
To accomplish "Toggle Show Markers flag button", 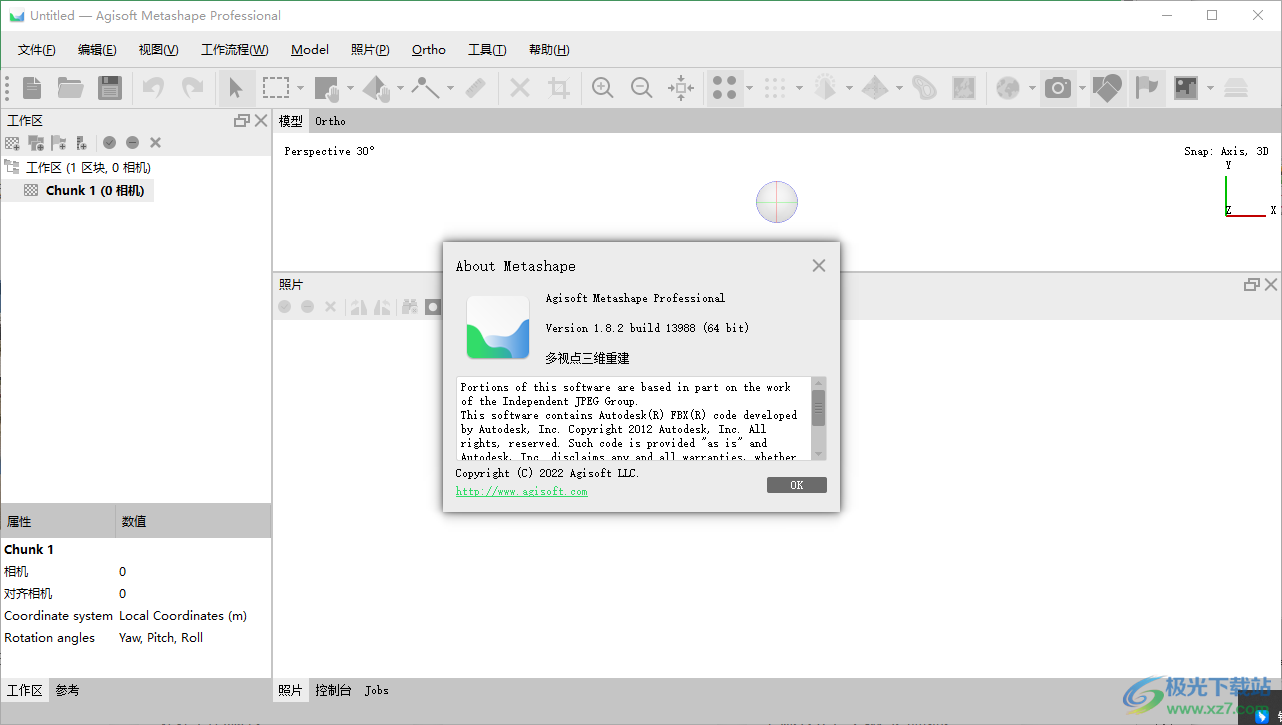I will point(1148,88).
